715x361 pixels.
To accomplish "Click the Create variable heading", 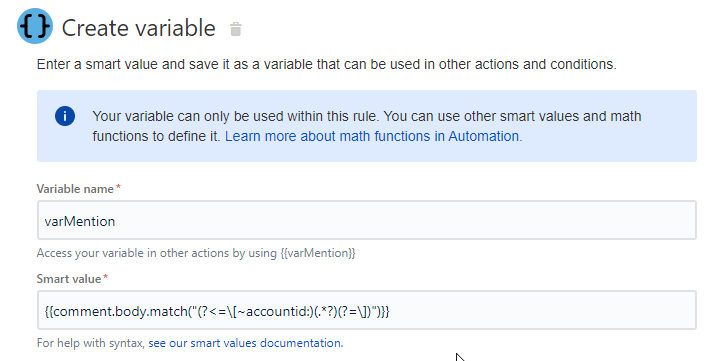I will 139,28.
